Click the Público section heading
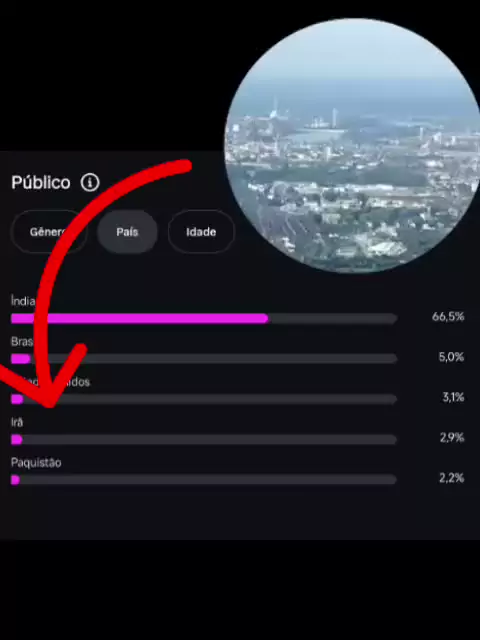The height and width of the screenshot is (640, 480). coord(41,182)
